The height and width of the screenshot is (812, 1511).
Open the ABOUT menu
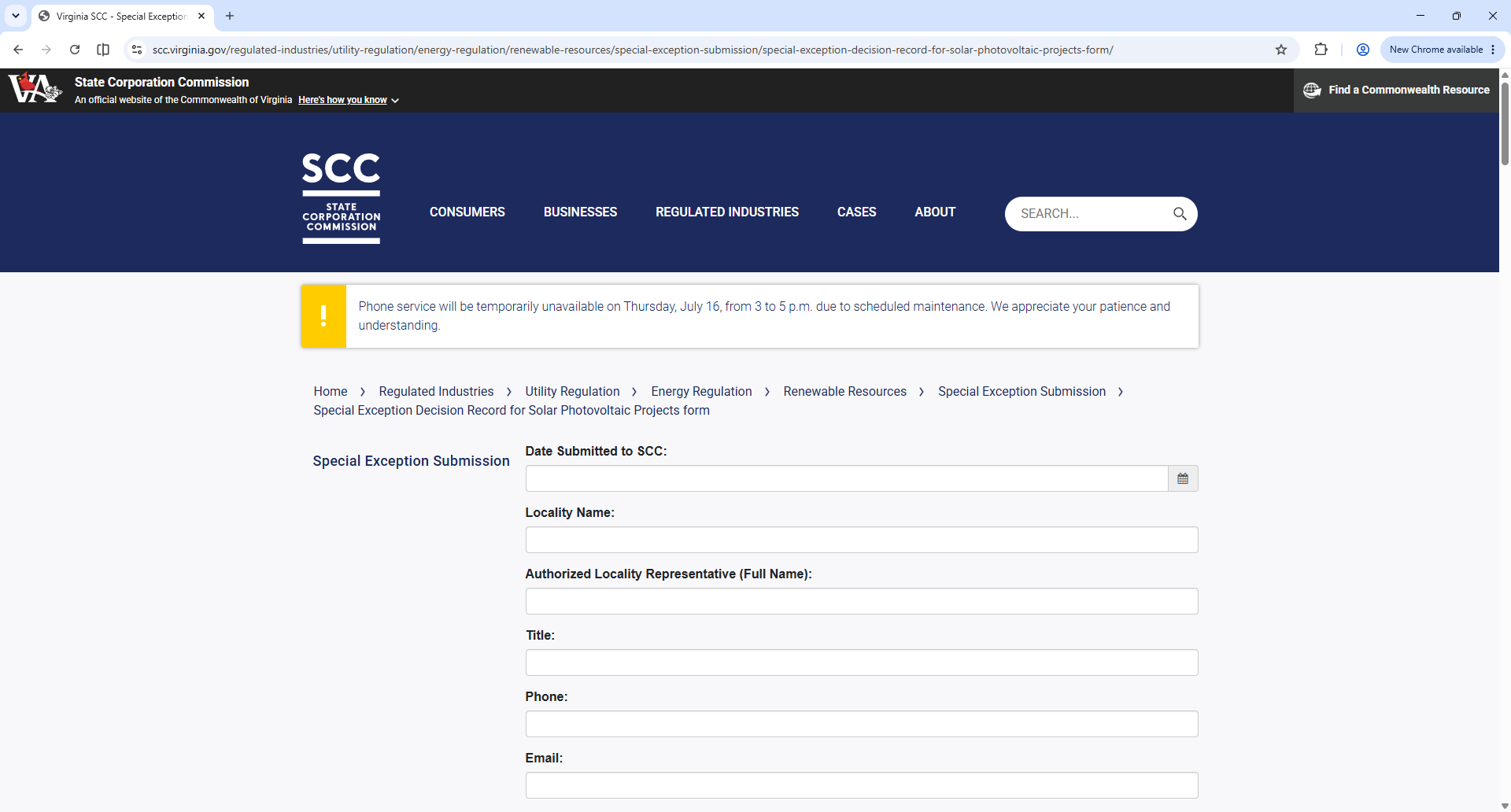click(x=935, y=212)
